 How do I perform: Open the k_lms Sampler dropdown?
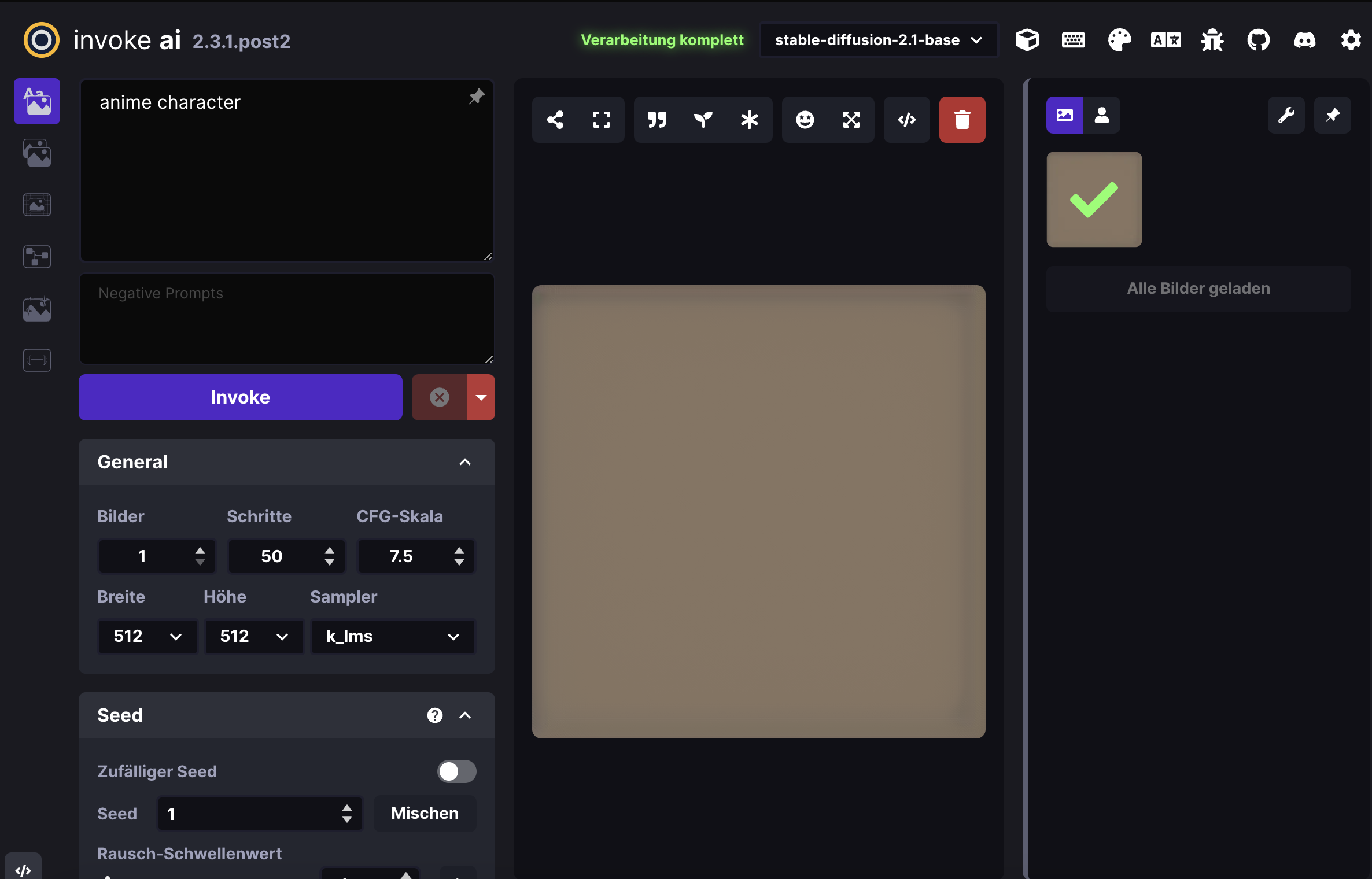click(393, 636)
